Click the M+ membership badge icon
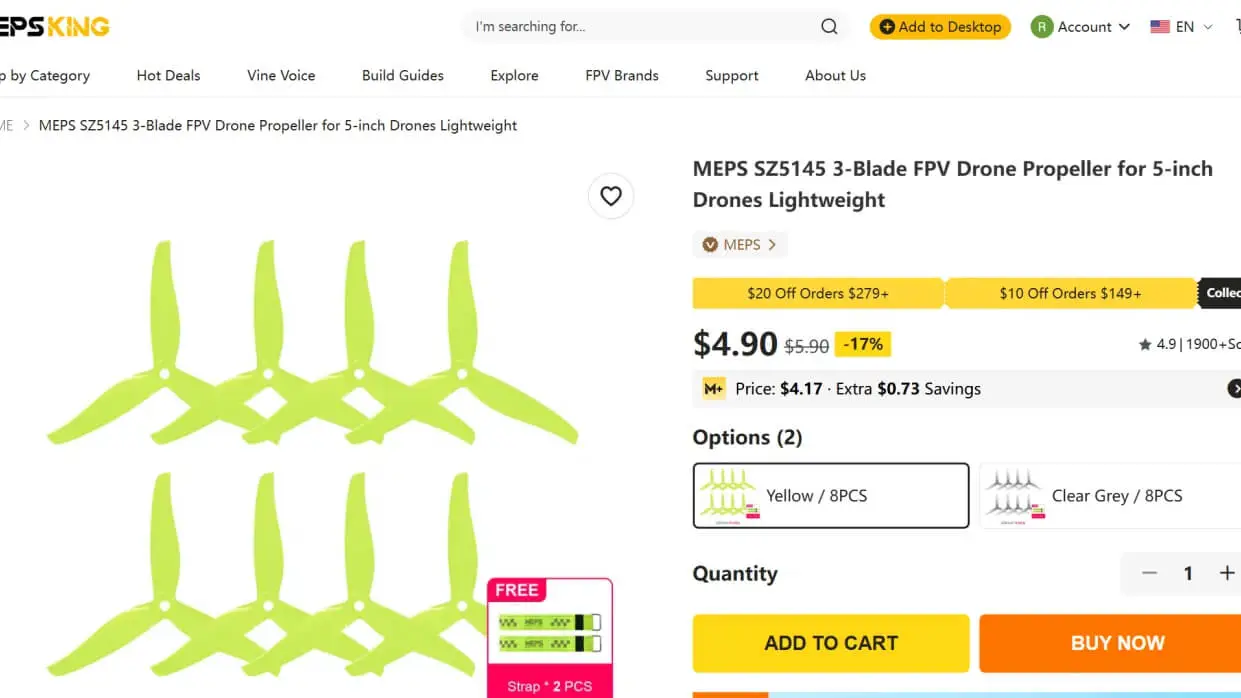 click(713, 389)
